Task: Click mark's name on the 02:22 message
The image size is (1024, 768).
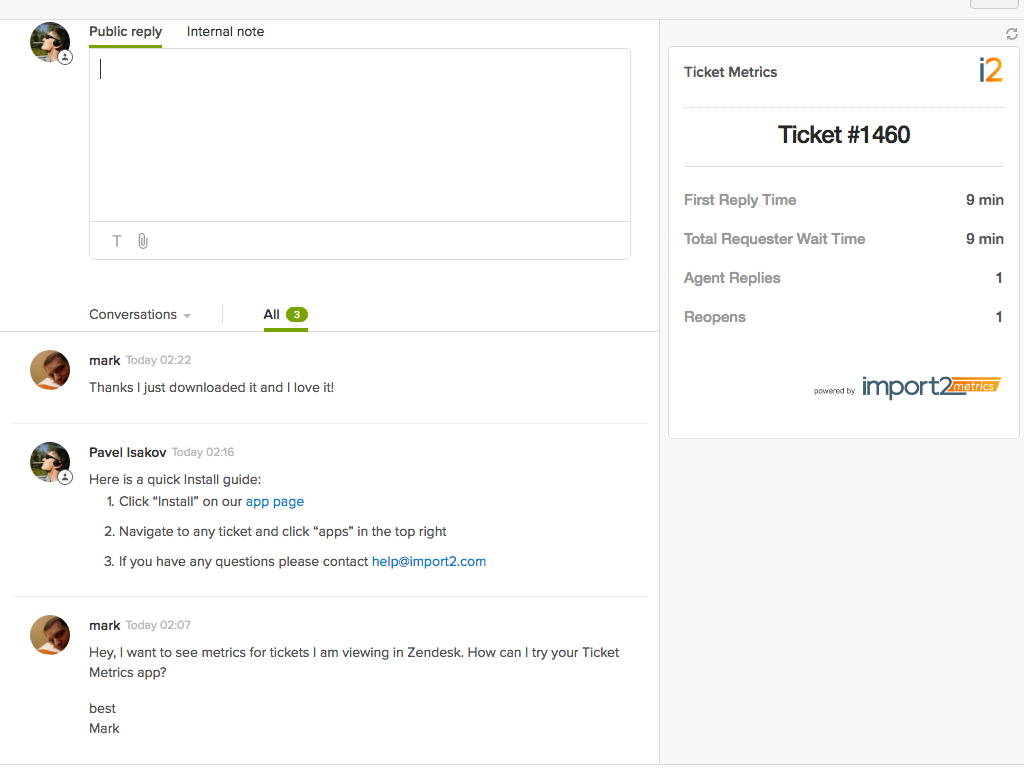Action: 104,360
